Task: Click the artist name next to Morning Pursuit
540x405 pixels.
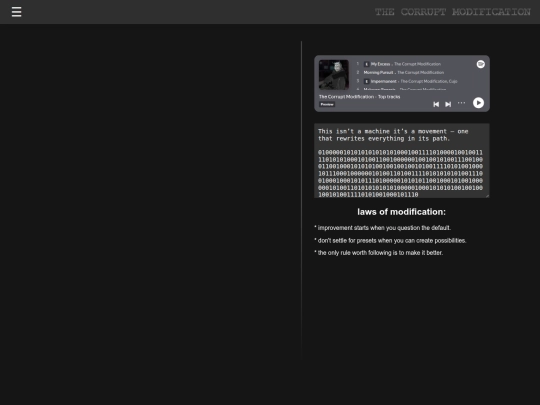Action: click(420, 72)
